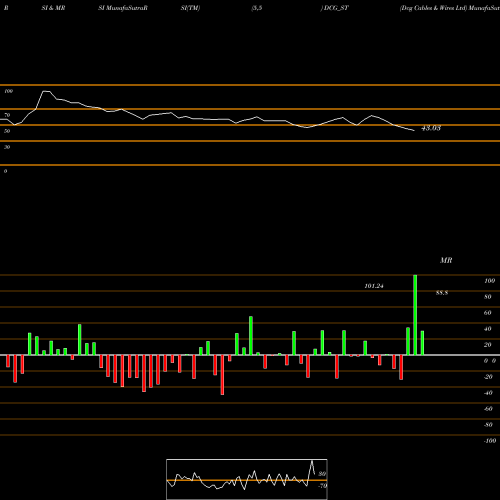Image resolution: width=500 pixels, height=500 pixels.
Task: Click the 'SI & MR' header text
Action: pyautogui.click(x=53, y=8)
